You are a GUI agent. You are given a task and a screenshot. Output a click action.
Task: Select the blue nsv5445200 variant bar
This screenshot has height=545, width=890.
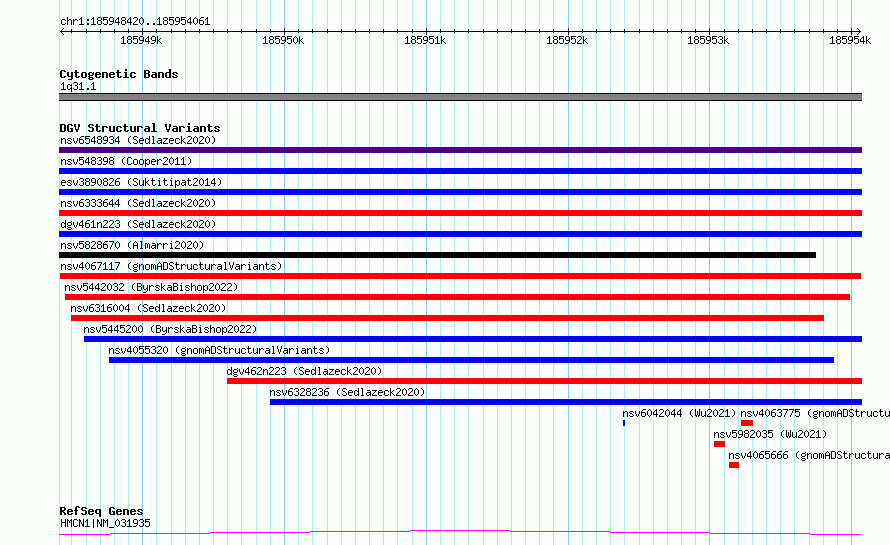[x=473, y=339]
